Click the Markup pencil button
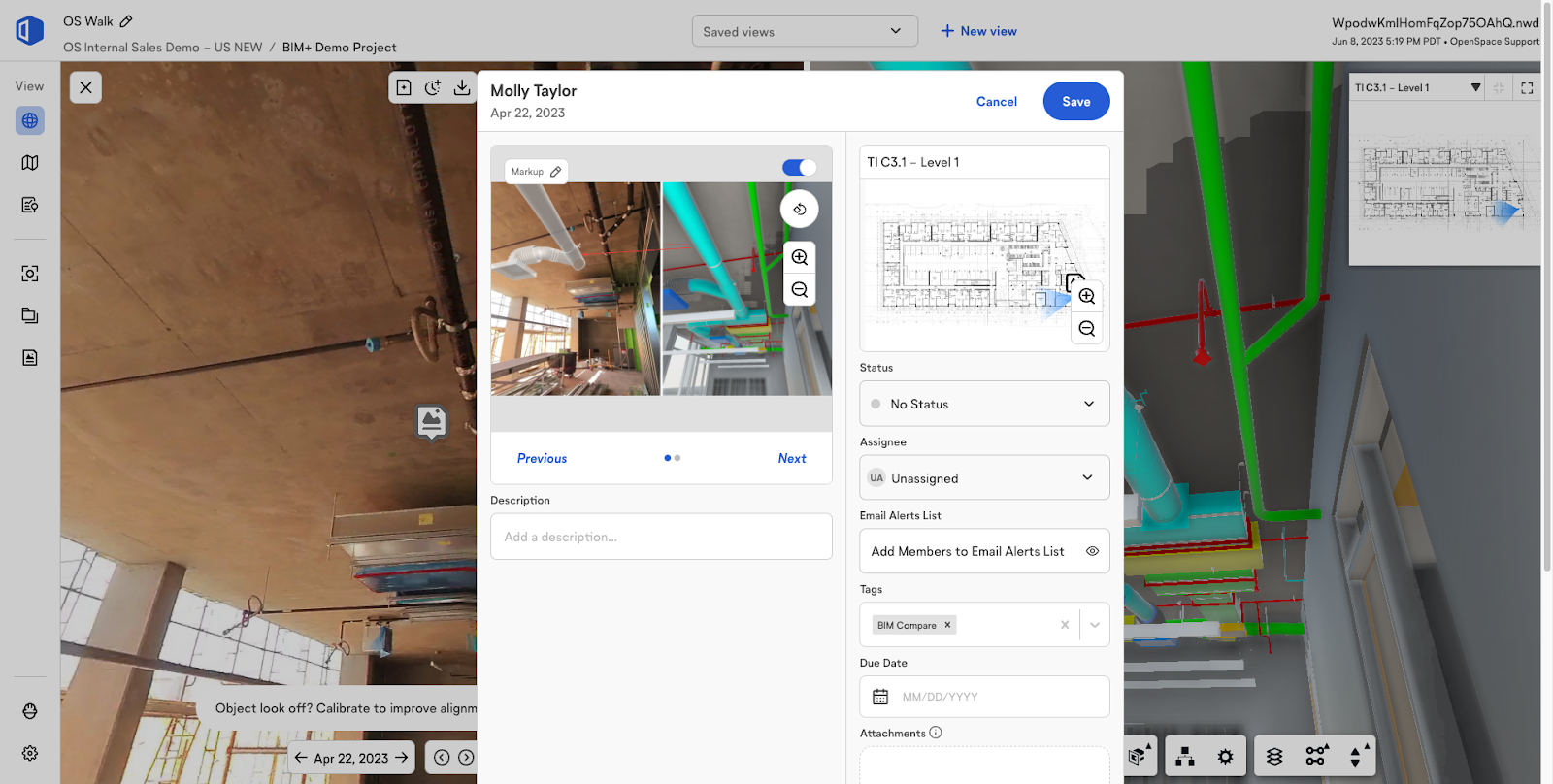The height and width of the screenshot is (784, 1553). click(x=536, y=172)
